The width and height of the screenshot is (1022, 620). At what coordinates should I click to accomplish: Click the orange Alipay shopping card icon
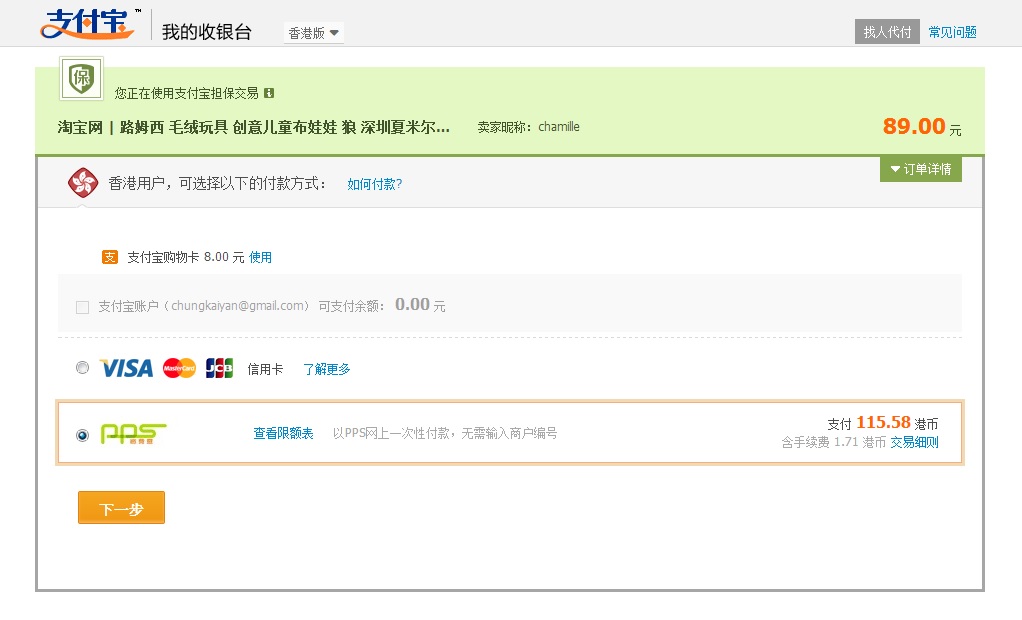(110, 257)
